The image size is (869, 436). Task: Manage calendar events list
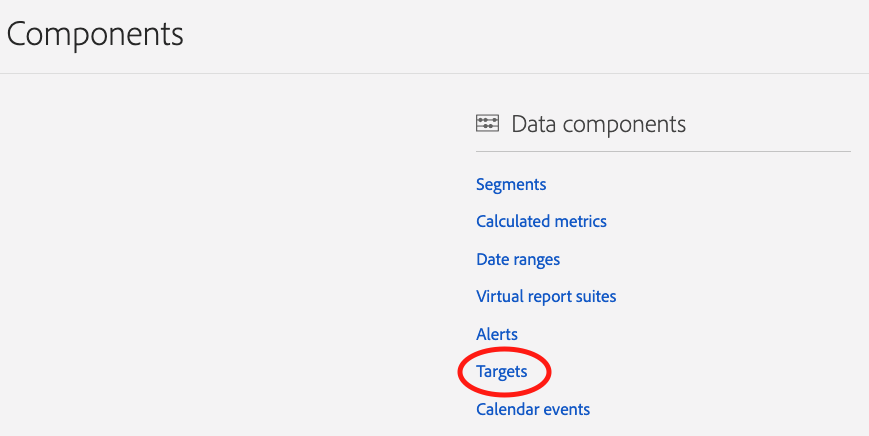point(533,409)
